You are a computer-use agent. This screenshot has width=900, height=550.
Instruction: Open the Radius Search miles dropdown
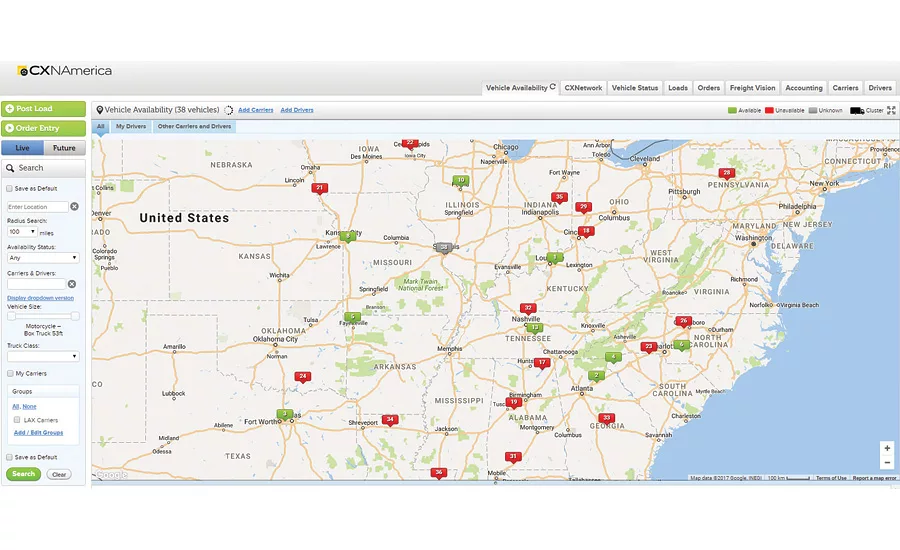pos(22,232)
